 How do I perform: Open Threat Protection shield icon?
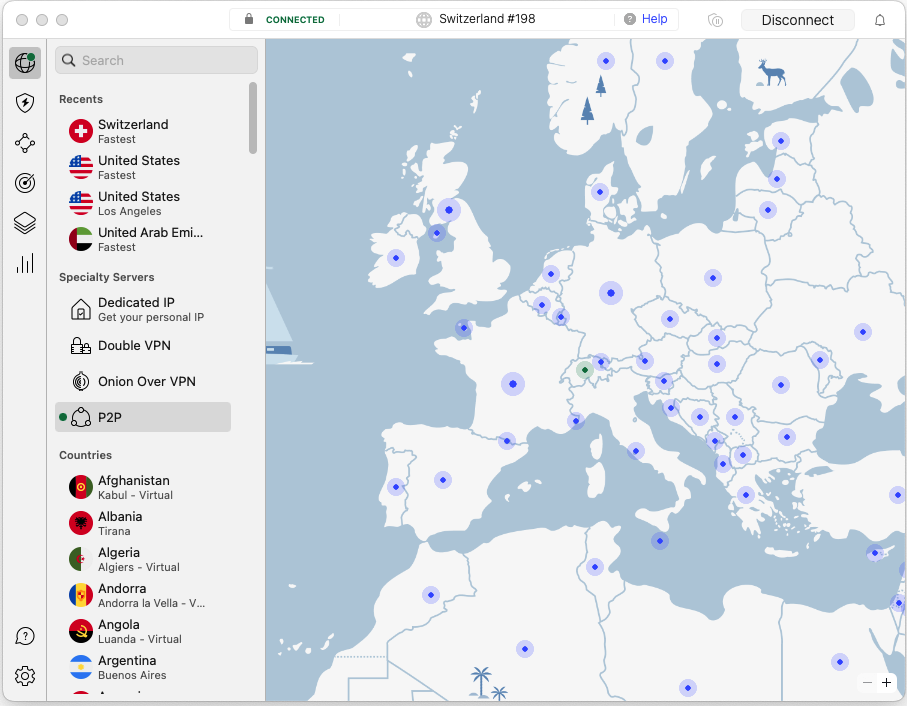click(x=25, y=103)
